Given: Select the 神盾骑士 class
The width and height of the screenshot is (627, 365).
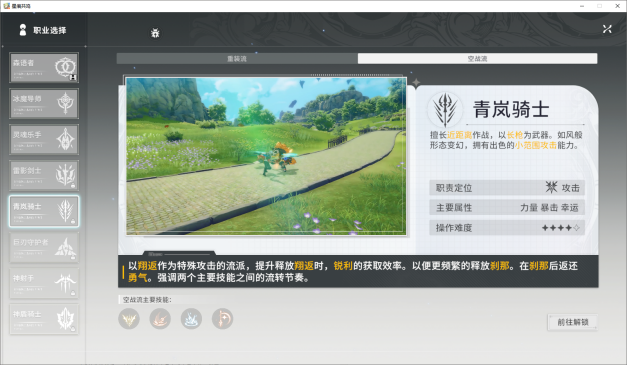Looking at the screenshot, I should click(44, 319).
